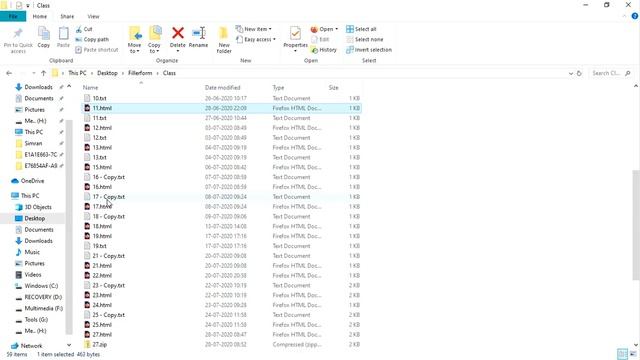Open the Easy access dropdown
Viewport: 640px width, 360px height.
[x=256, y=40]
